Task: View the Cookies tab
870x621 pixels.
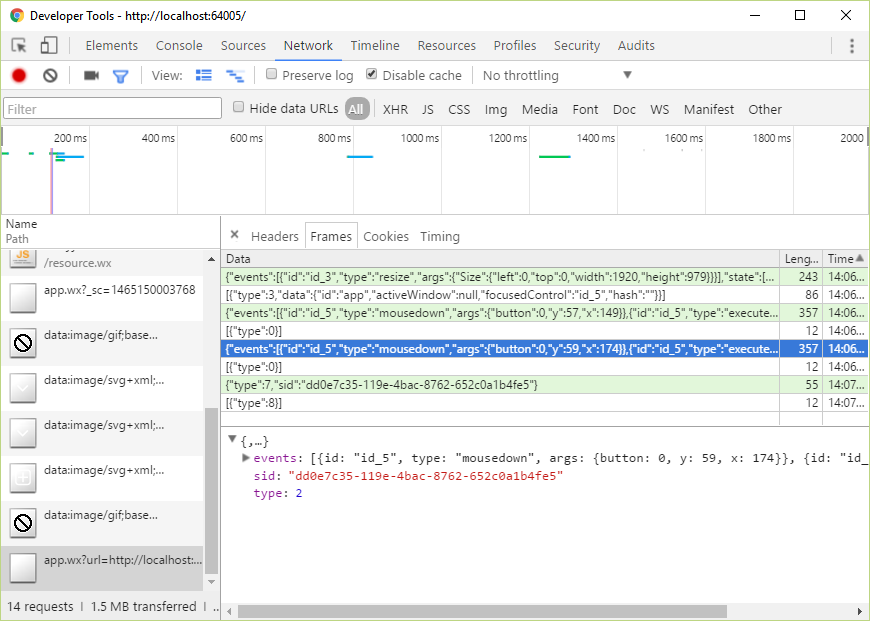Action: [x=386, y=236]
